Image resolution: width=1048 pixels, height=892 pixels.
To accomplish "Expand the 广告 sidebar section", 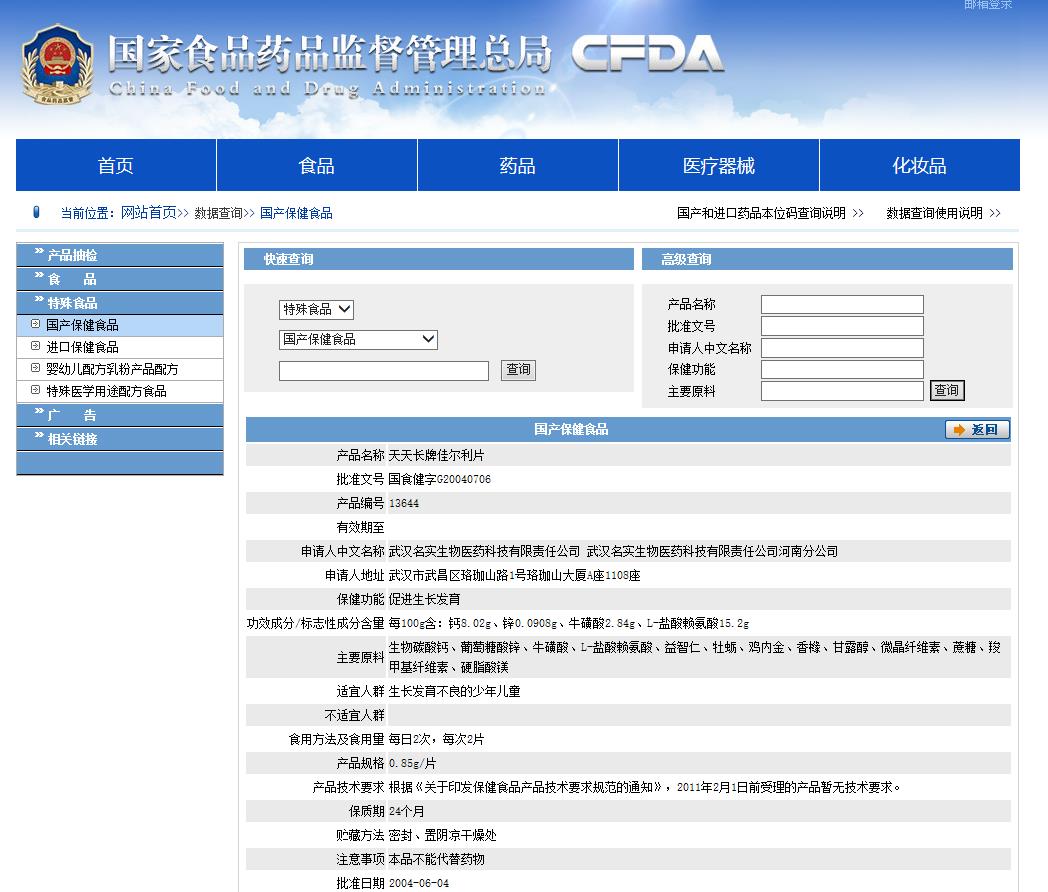I will 120,415.
